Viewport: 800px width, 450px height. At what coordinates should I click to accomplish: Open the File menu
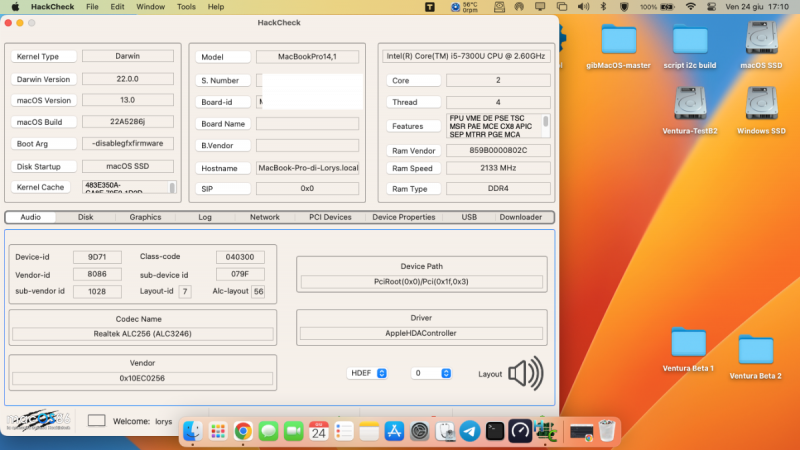pyautogui.click(x=92, y=7)
